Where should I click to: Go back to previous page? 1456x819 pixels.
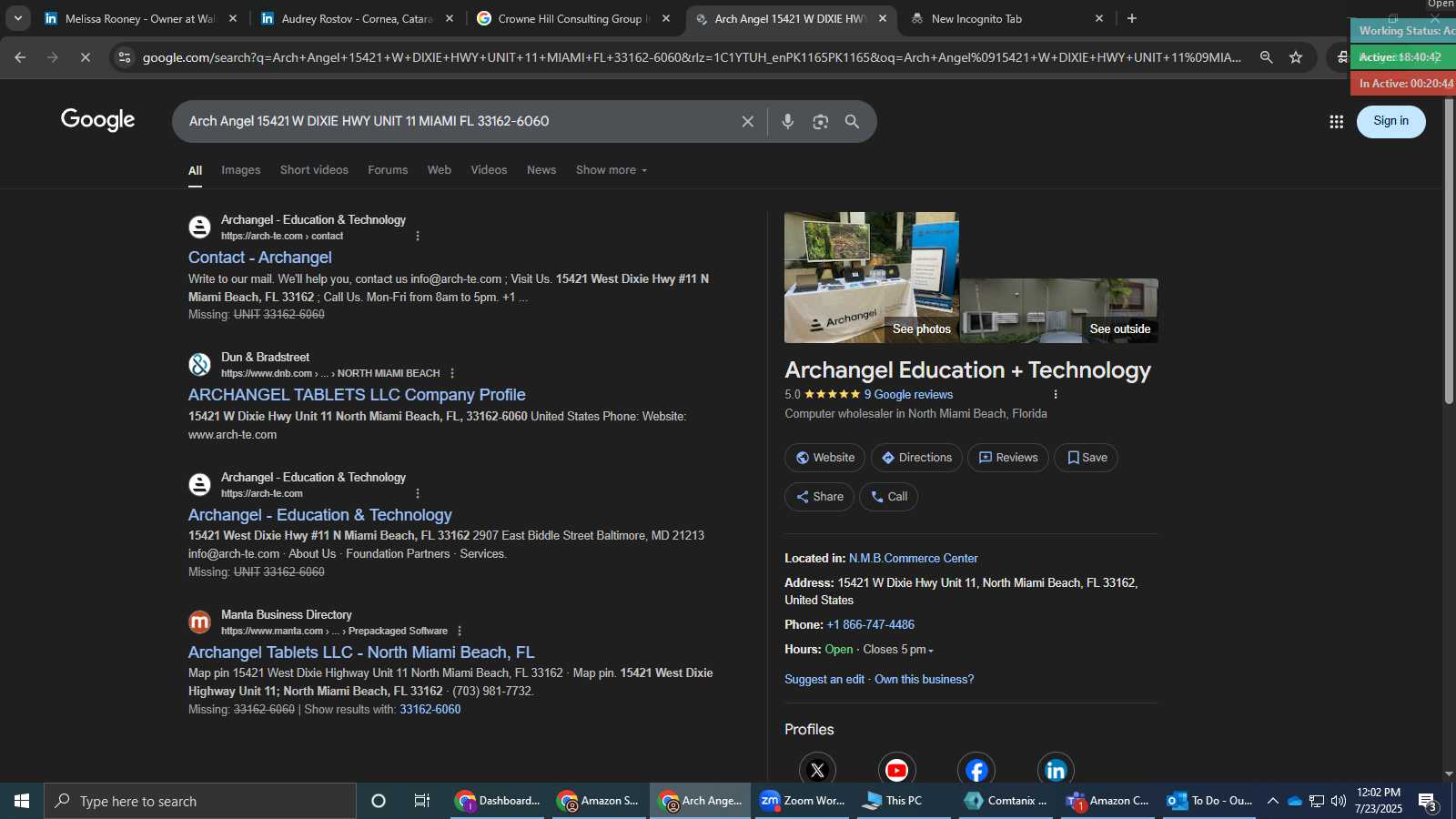click(x=20, y=57)
